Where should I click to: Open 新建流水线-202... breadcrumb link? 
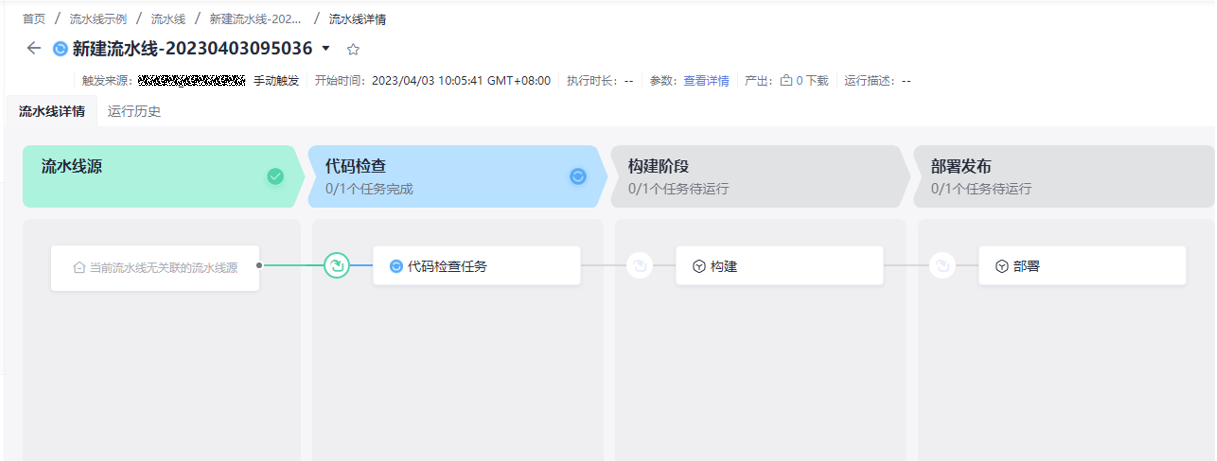tap(256, 19)
